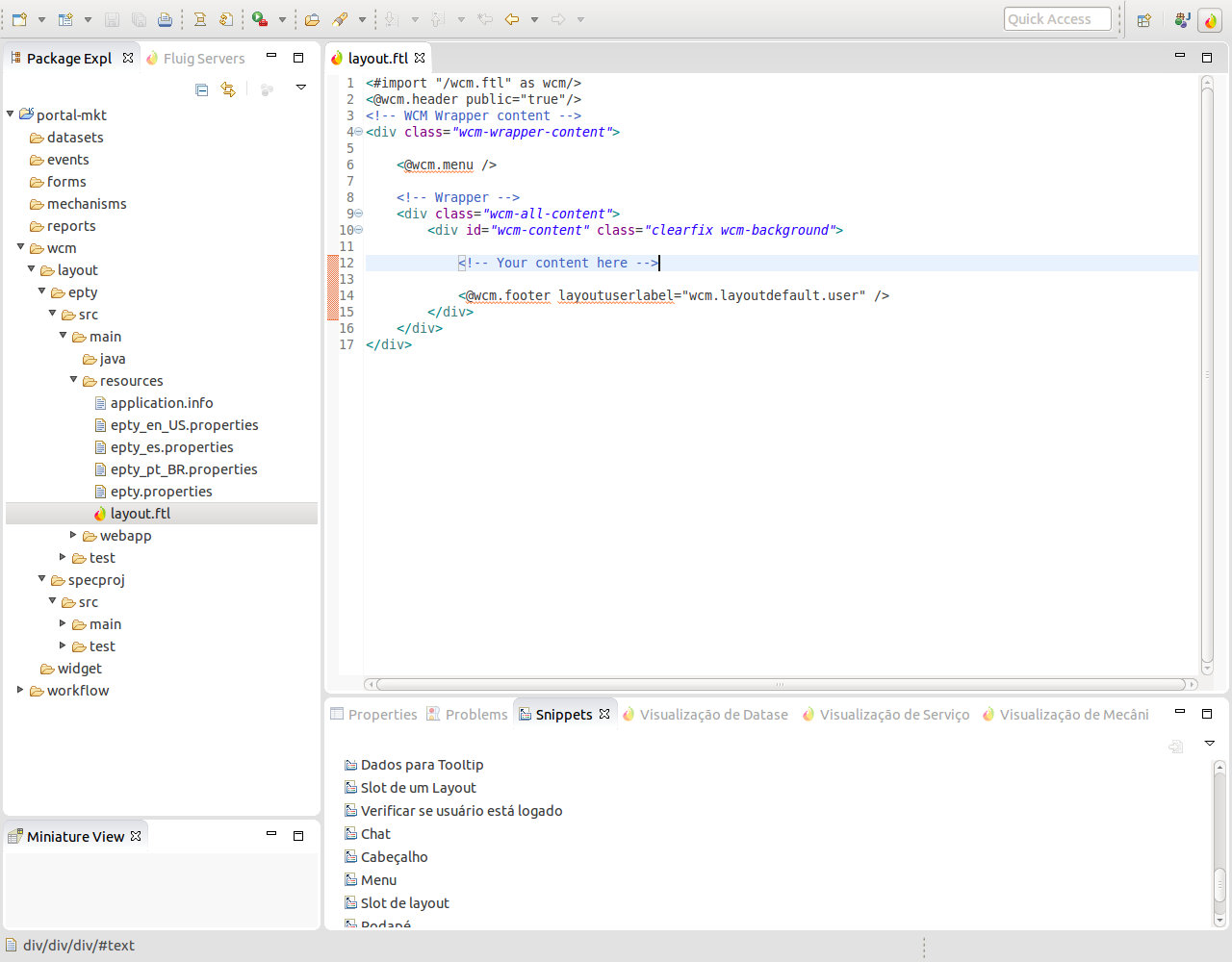
Task: Click the Quick Access search field
Action: point(1056,19)
